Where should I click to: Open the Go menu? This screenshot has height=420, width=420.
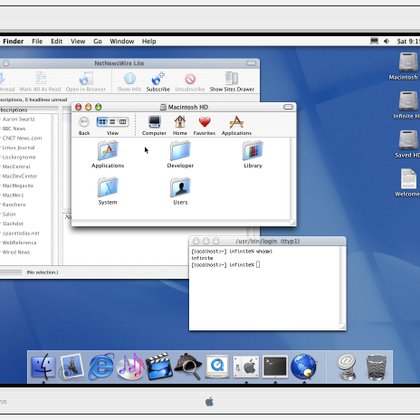pyautogui.click(x=98, y=41)
